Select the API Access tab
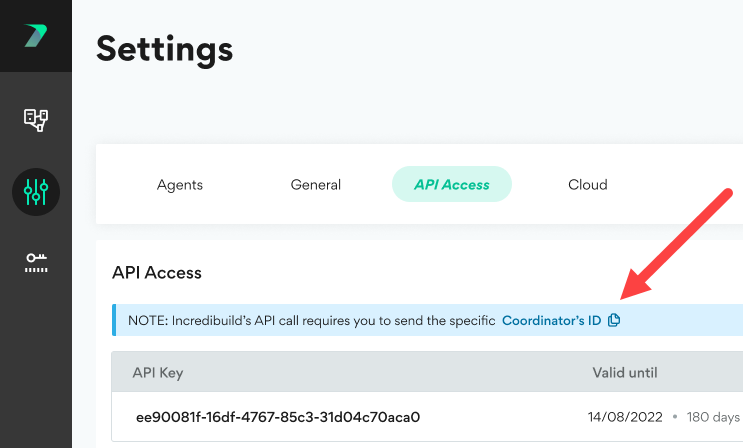Image resolution: width=743 pixels, height=448 pixels. 451,185
